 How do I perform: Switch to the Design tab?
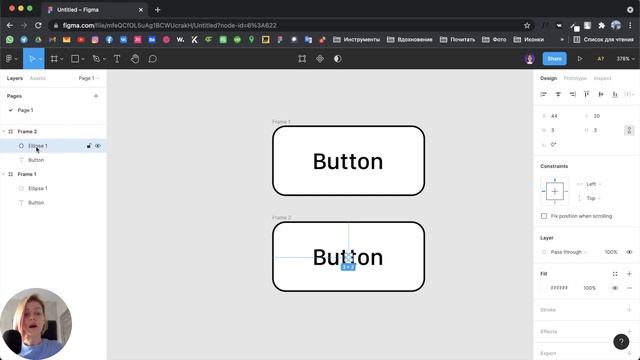tap(548, 78)
